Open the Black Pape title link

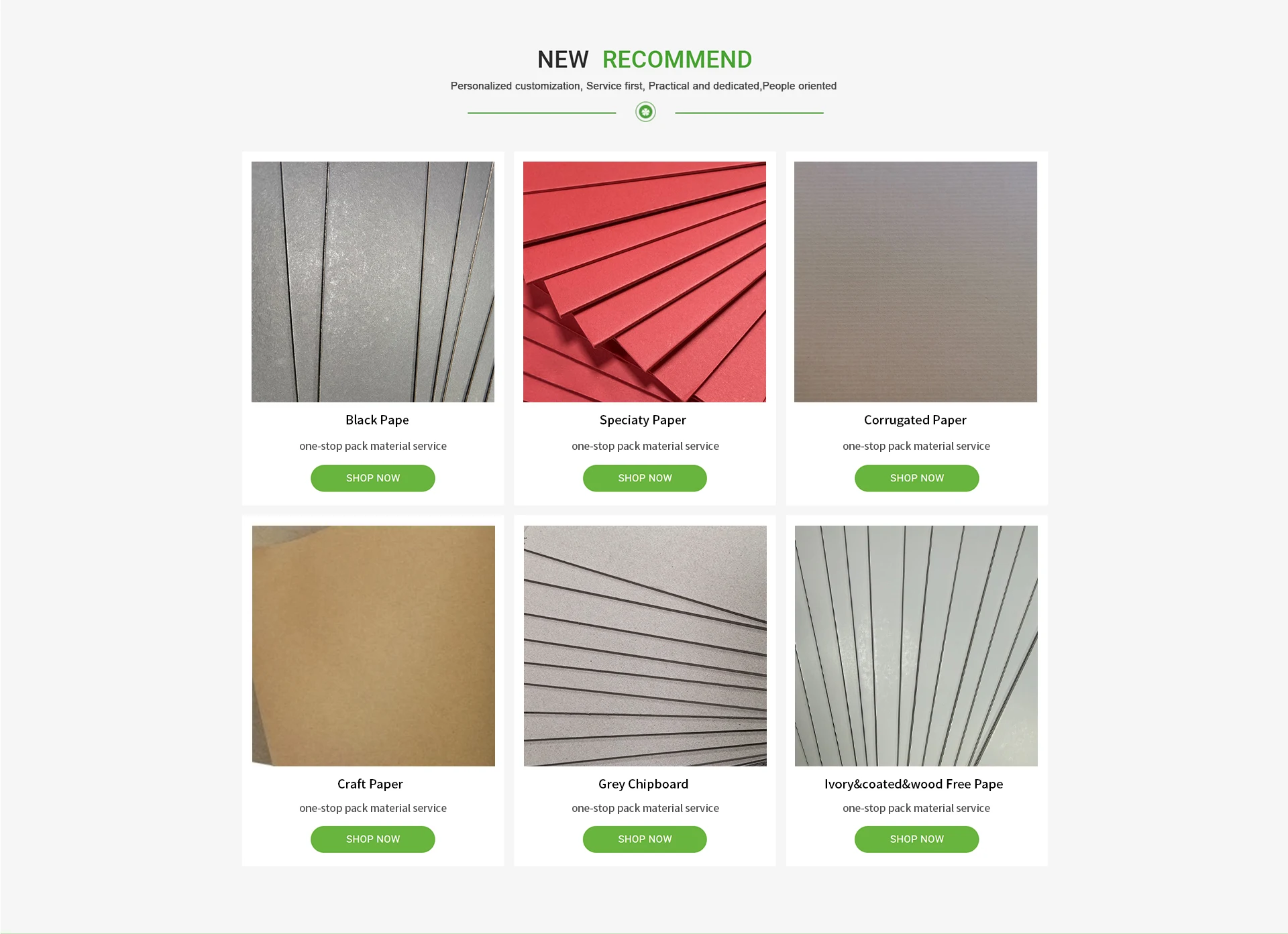click(377, 420)
